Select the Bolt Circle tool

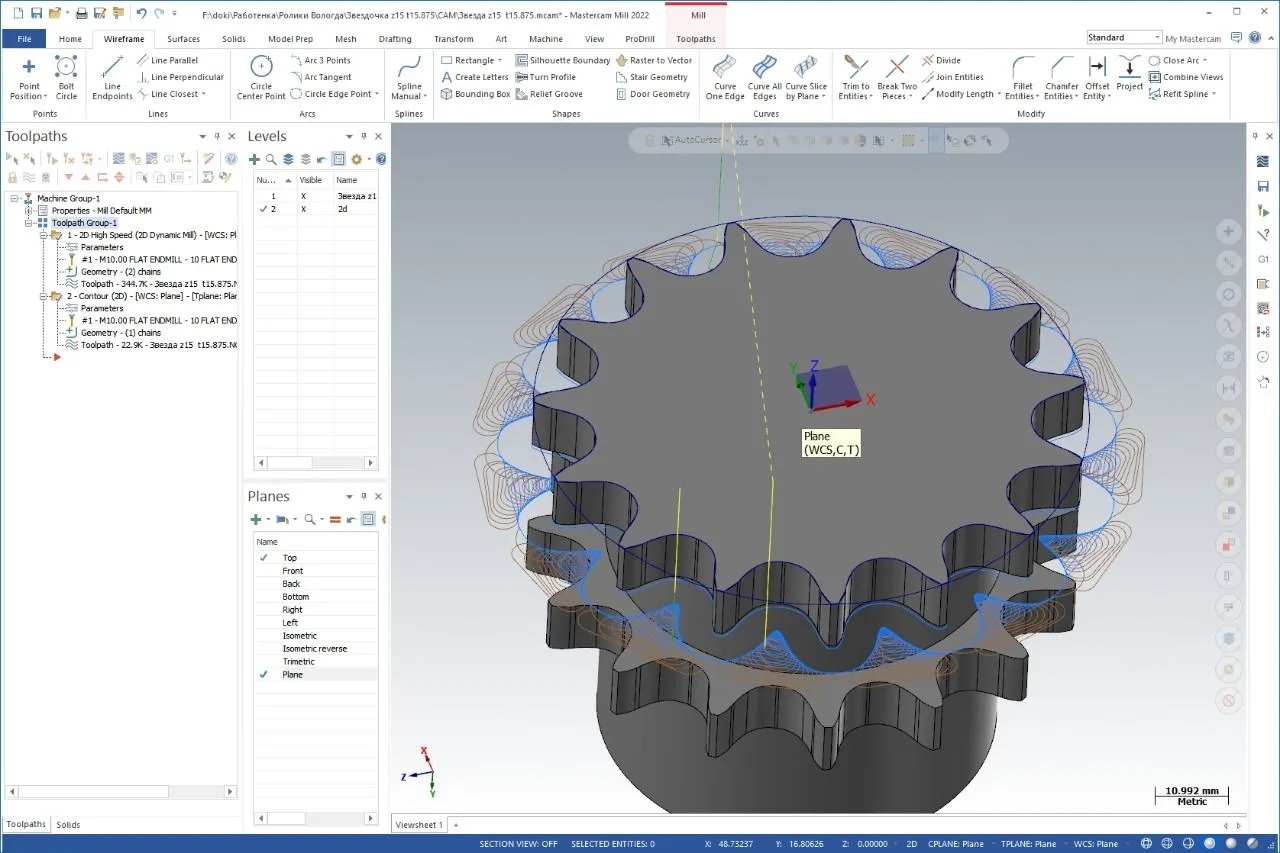click(x=66, y=76)
